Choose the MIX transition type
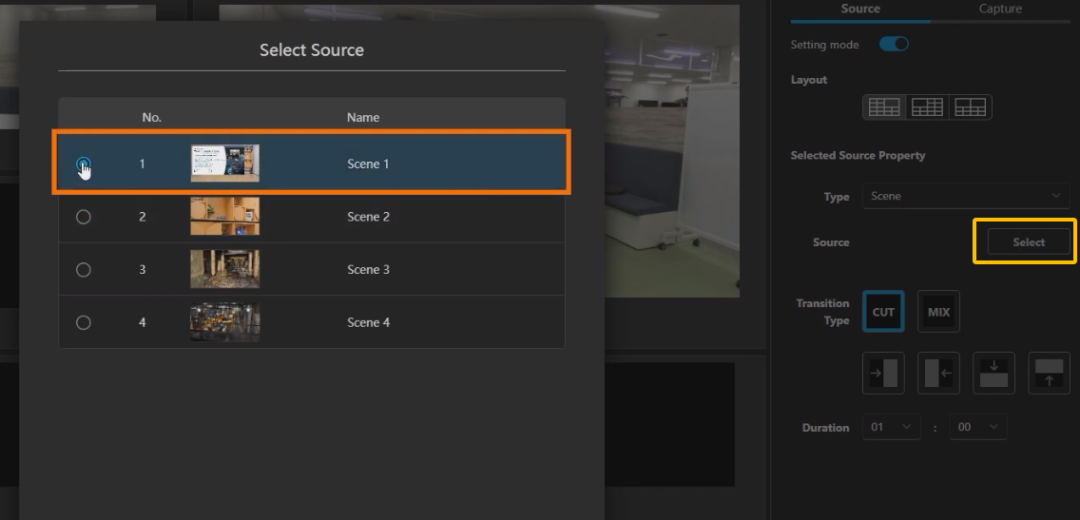This screenshot has height=520, width=1080. (939, 311)
